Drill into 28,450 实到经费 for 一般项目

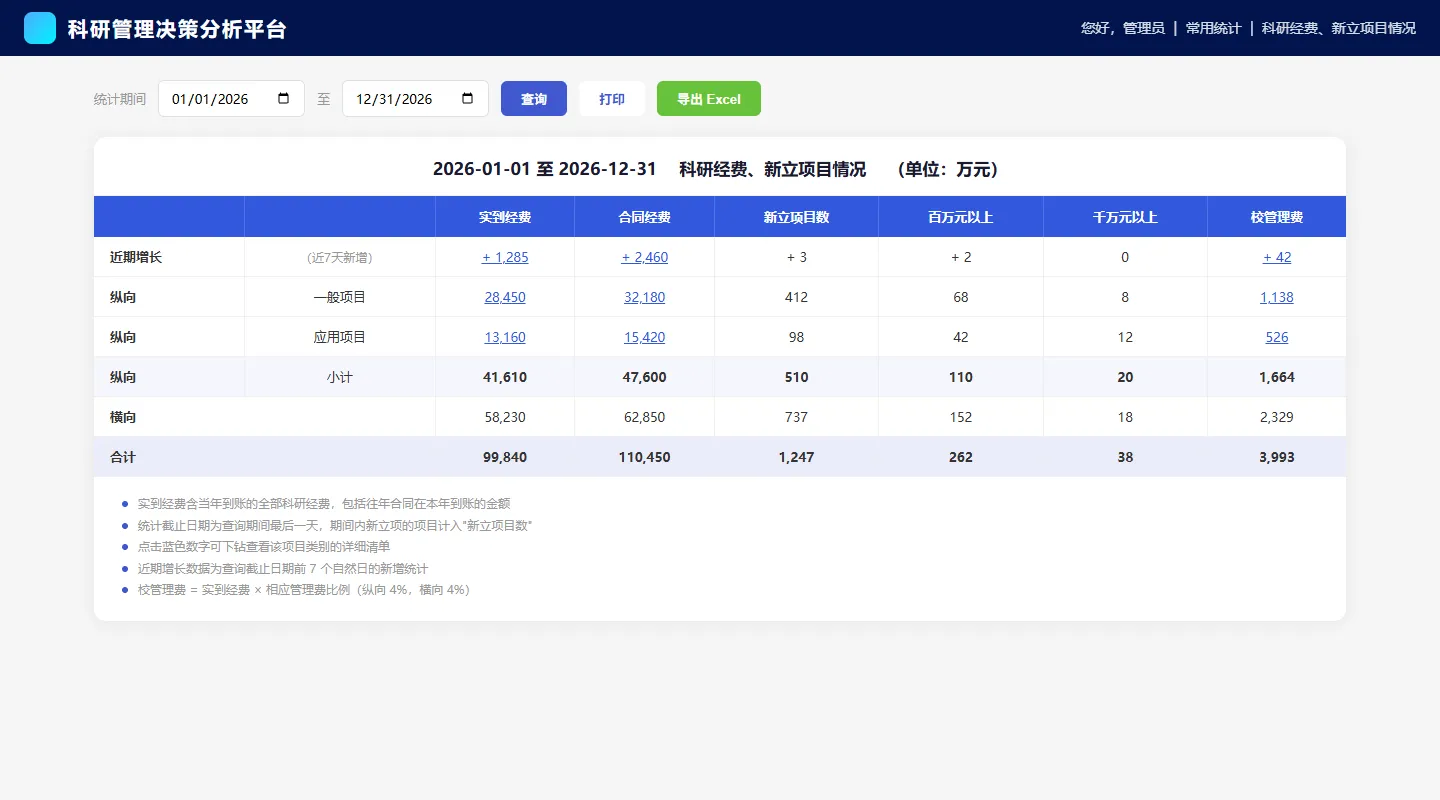[505, 297]
